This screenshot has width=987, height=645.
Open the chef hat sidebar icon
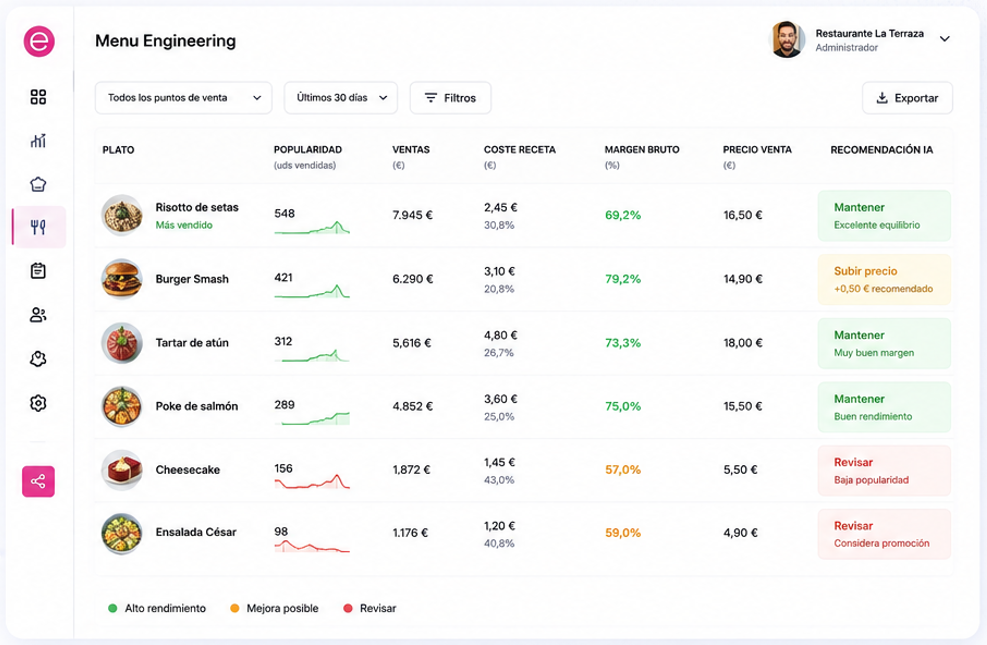tap(38, 184)
